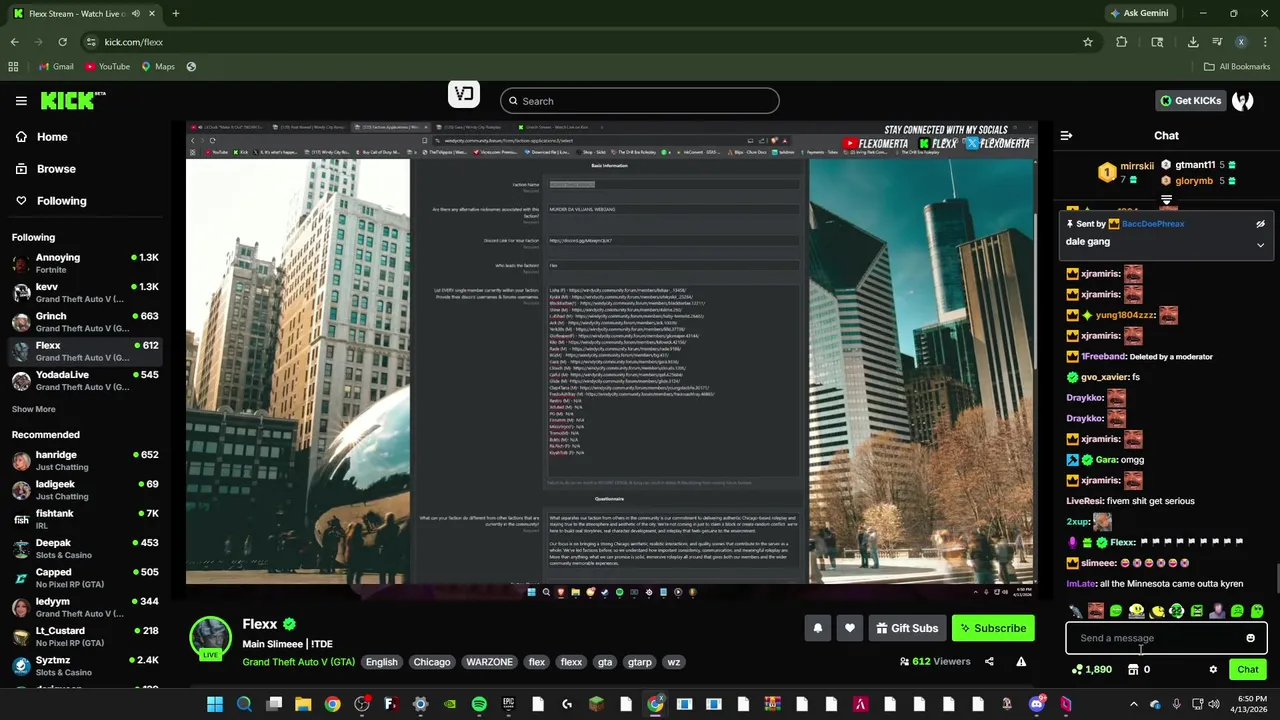Hide the pinned message

[x=1260, y=224]
